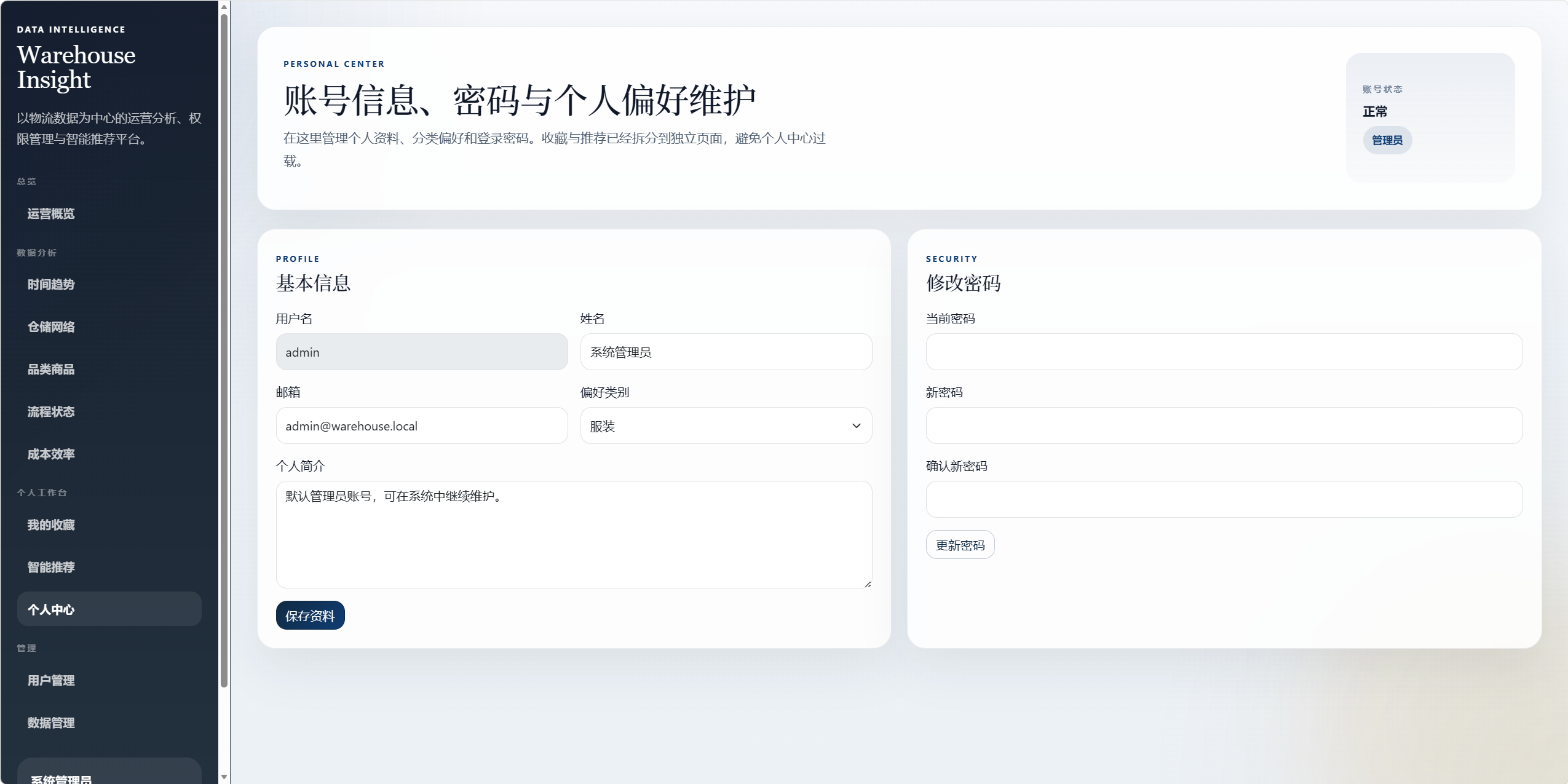Screen dimensions: 1568x784
Task: Open the 品类商品 sidebar item
Action: (x=51, y=369)
